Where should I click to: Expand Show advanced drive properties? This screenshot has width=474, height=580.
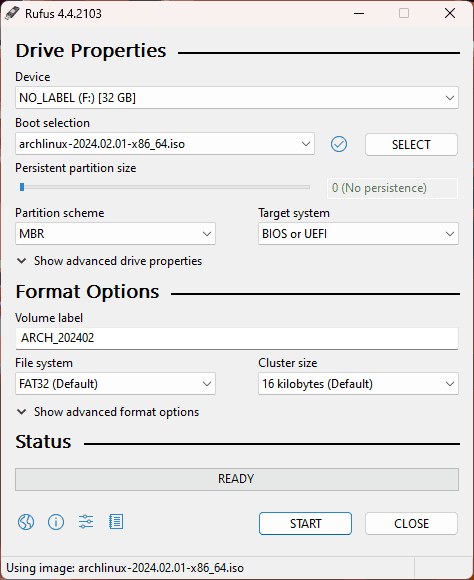110,261
